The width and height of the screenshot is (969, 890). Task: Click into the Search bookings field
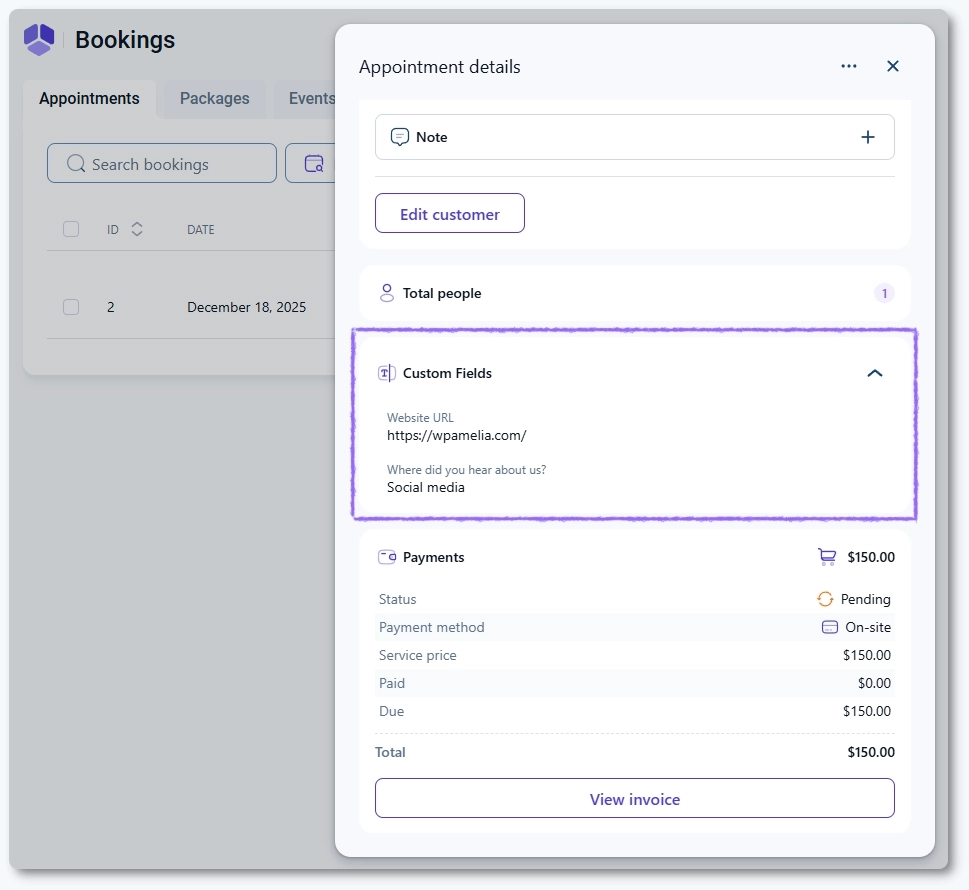[x=162, y=164]
